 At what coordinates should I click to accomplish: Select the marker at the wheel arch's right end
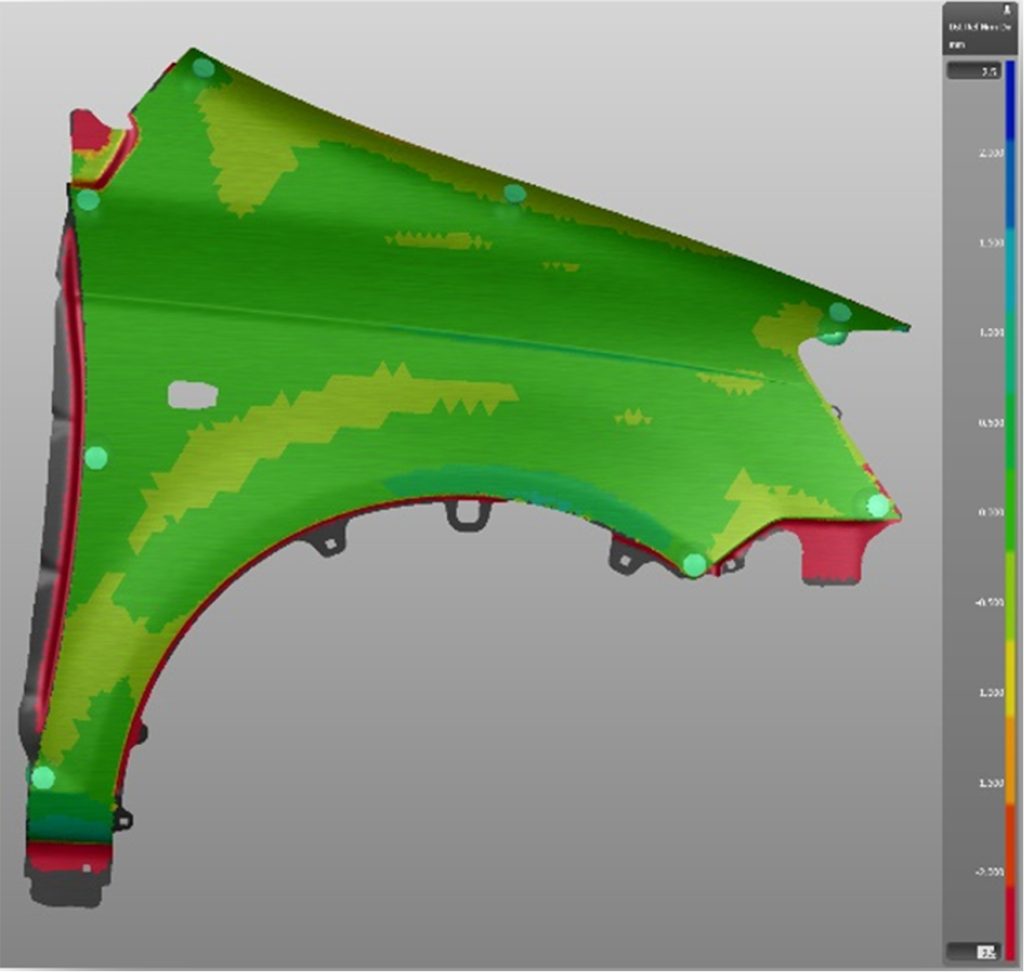point(694,565)
